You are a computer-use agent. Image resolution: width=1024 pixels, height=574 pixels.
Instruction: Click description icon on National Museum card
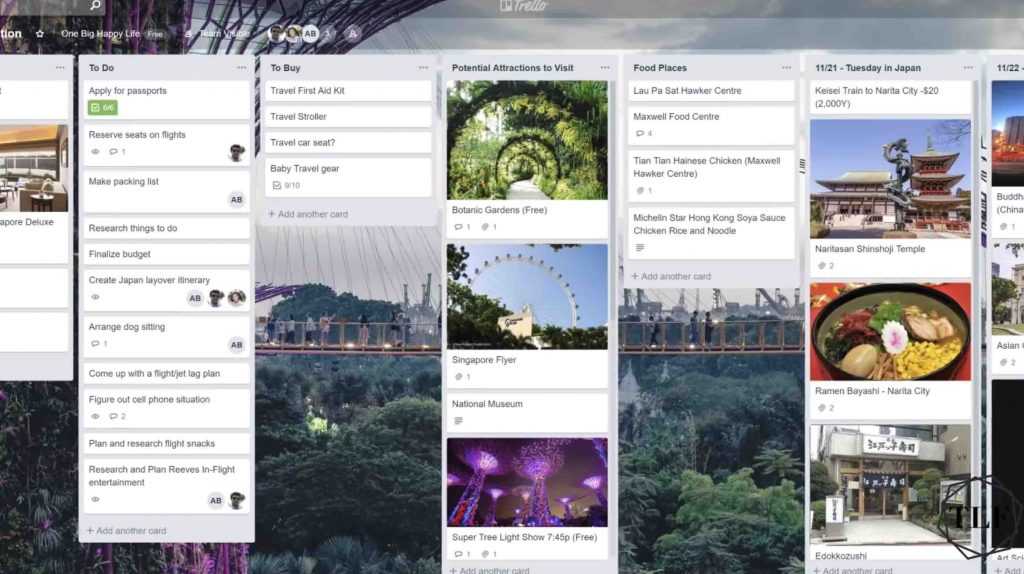point(458,421)
